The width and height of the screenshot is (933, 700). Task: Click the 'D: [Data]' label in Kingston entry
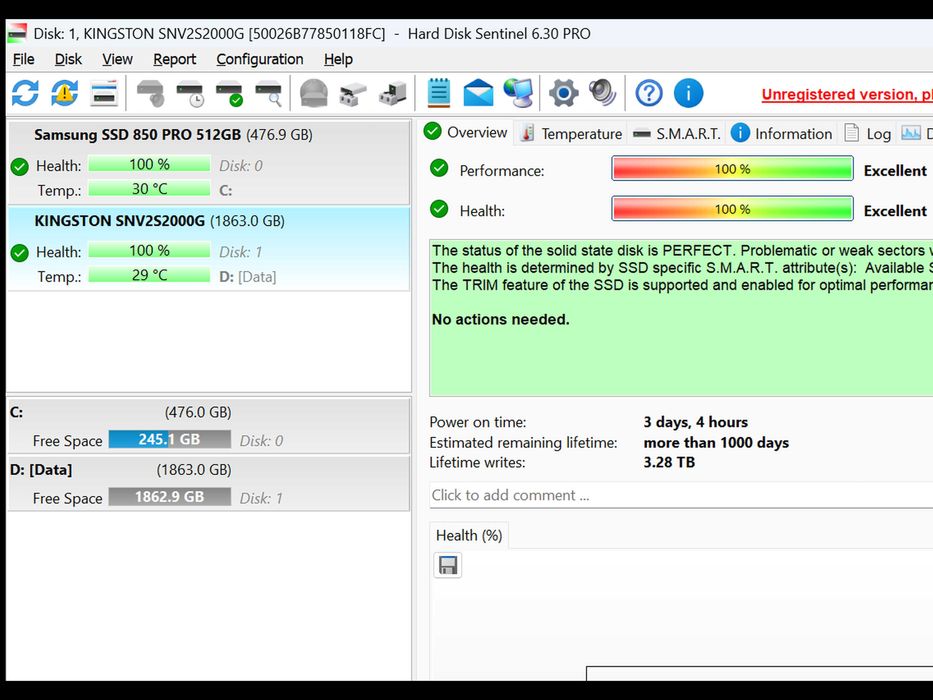tap(248, 277)
